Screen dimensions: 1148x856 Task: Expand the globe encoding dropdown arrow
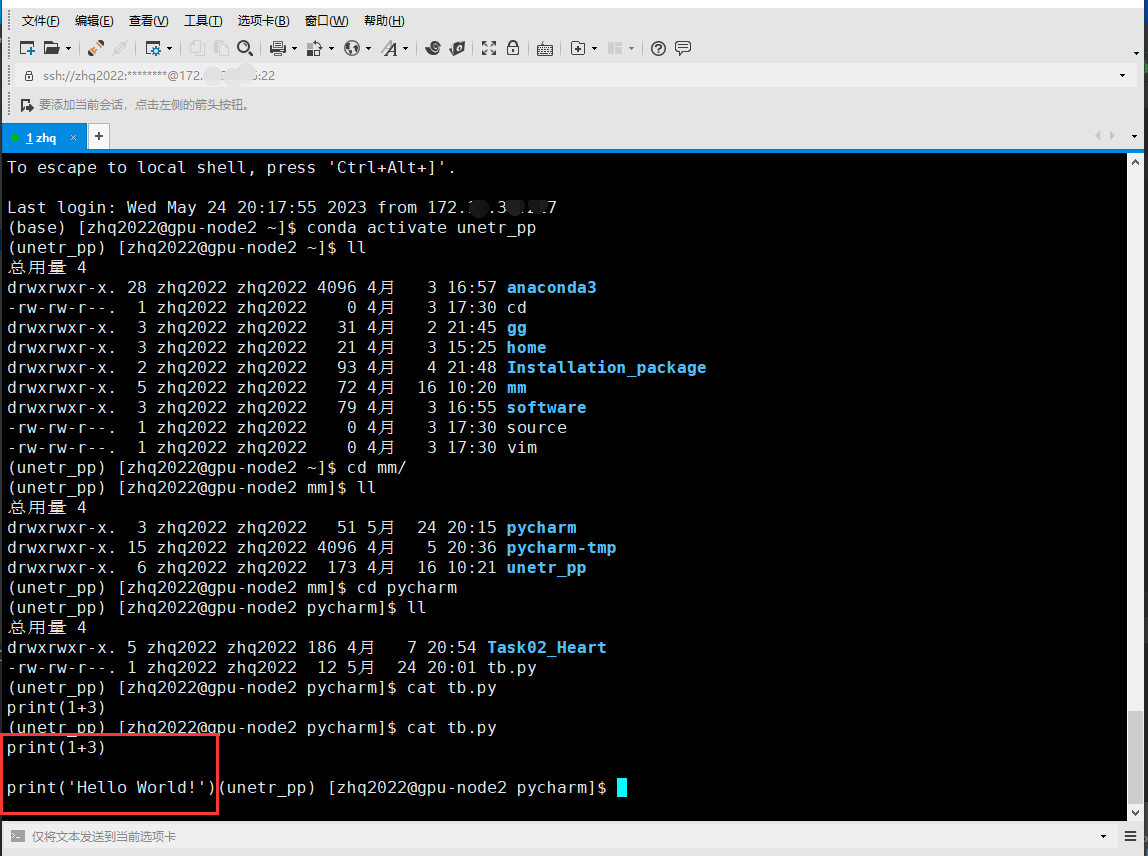(368, 48)
